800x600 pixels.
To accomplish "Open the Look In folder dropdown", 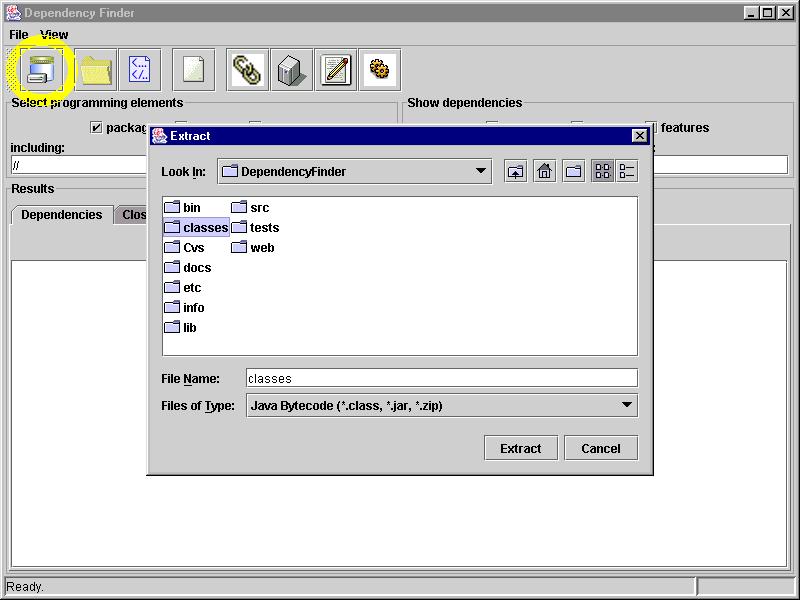I will (x=355, y=171).
